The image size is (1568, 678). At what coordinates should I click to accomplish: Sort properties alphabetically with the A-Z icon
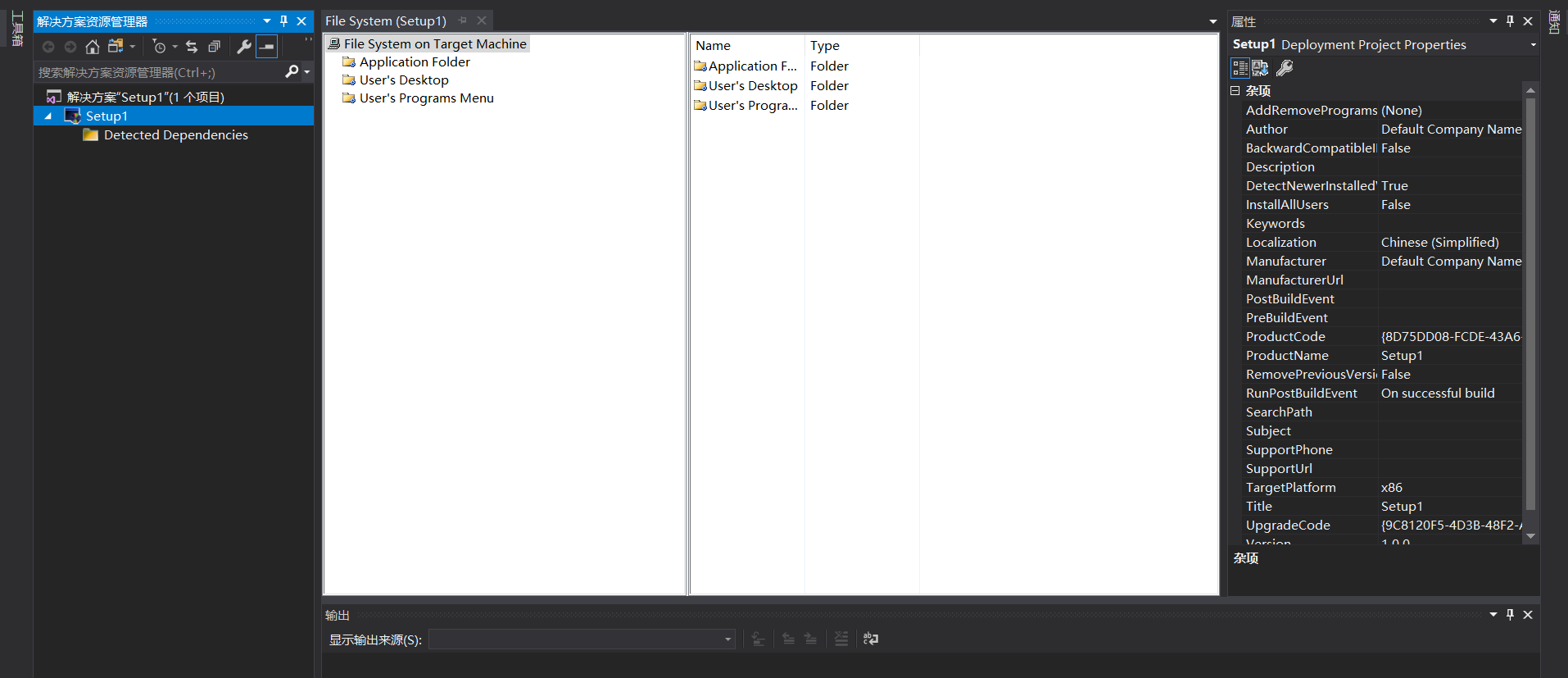tap(1261, 68)
